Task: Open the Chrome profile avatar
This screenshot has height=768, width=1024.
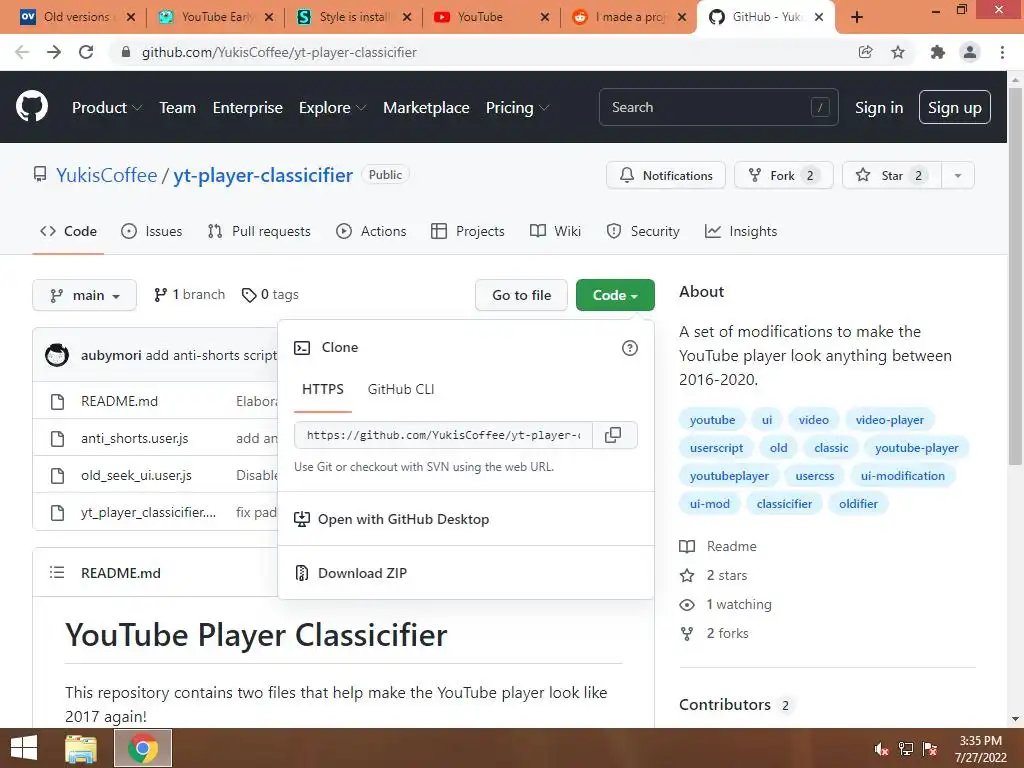Action: (970, 52)
